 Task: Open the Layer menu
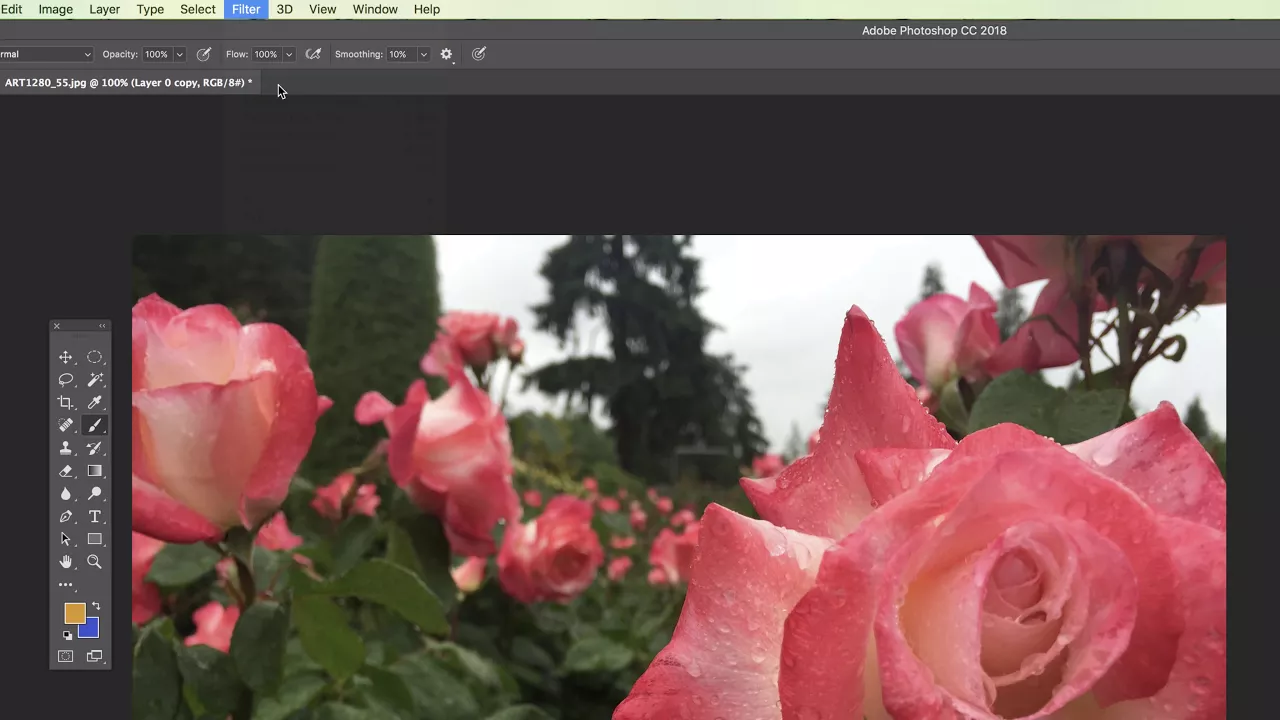click(x=104, y=9)
